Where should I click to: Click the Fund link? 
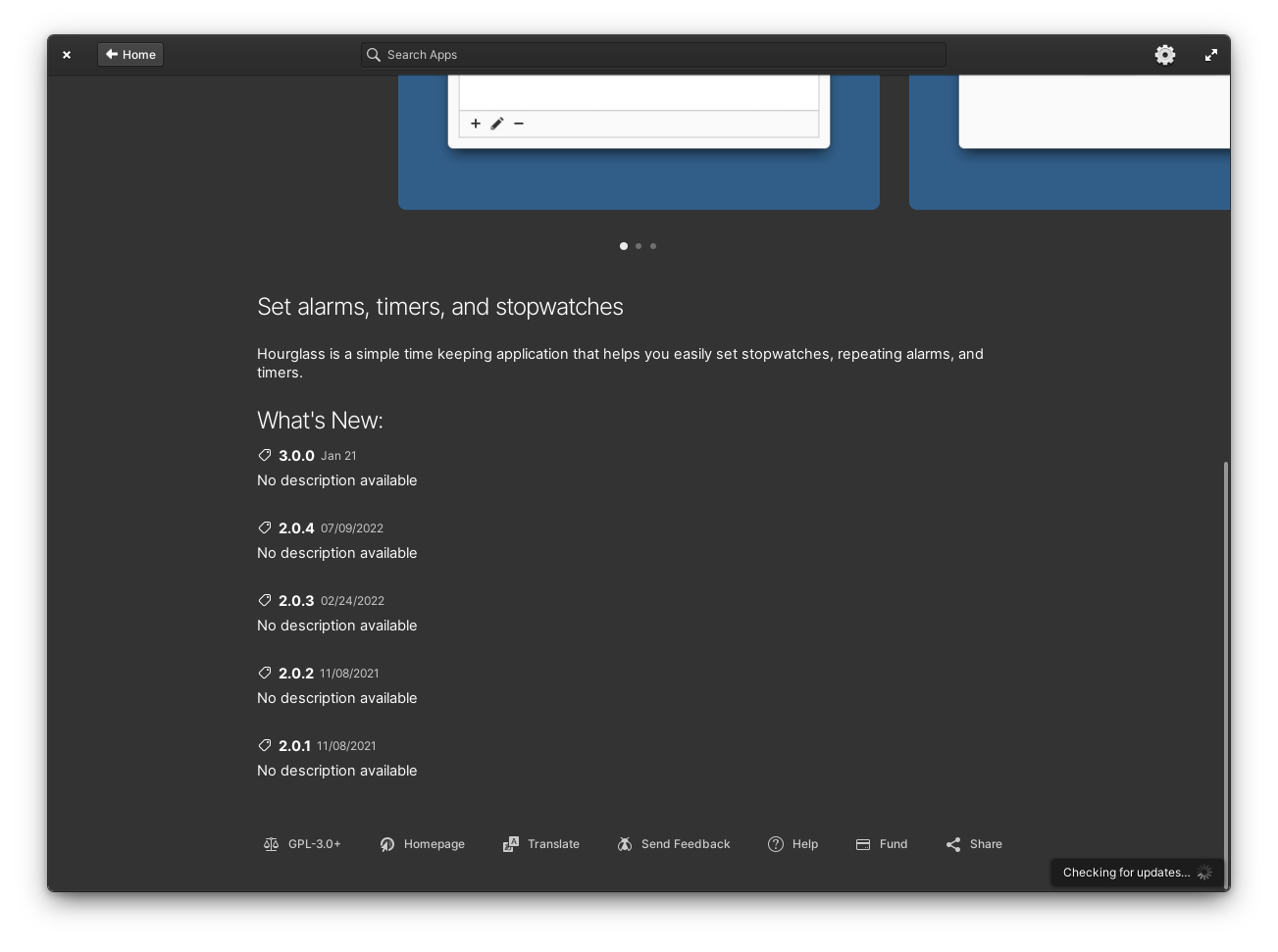click(882, 844)
